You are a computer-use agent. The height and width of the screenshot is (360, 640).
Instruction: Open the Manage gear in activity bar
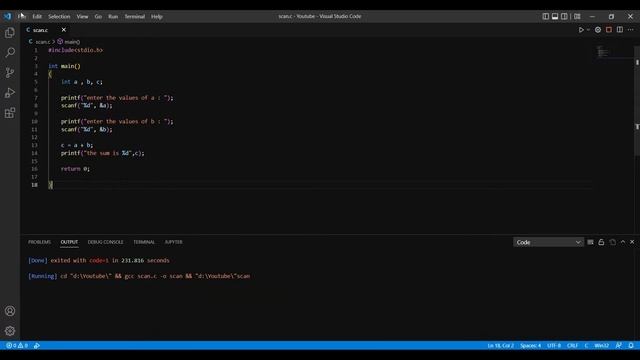pos(10,331)
